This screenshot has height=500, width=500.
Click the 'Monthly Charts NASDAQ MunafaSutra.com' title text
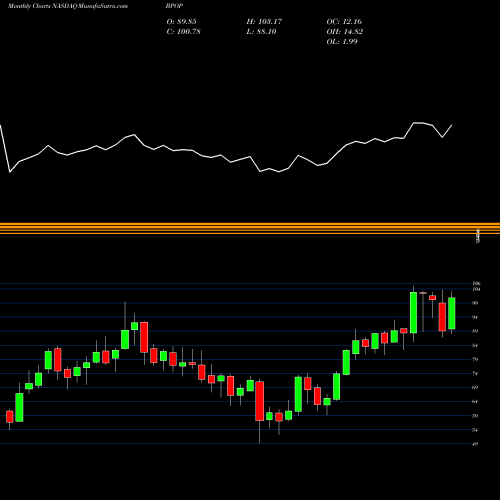click(68, 6)
